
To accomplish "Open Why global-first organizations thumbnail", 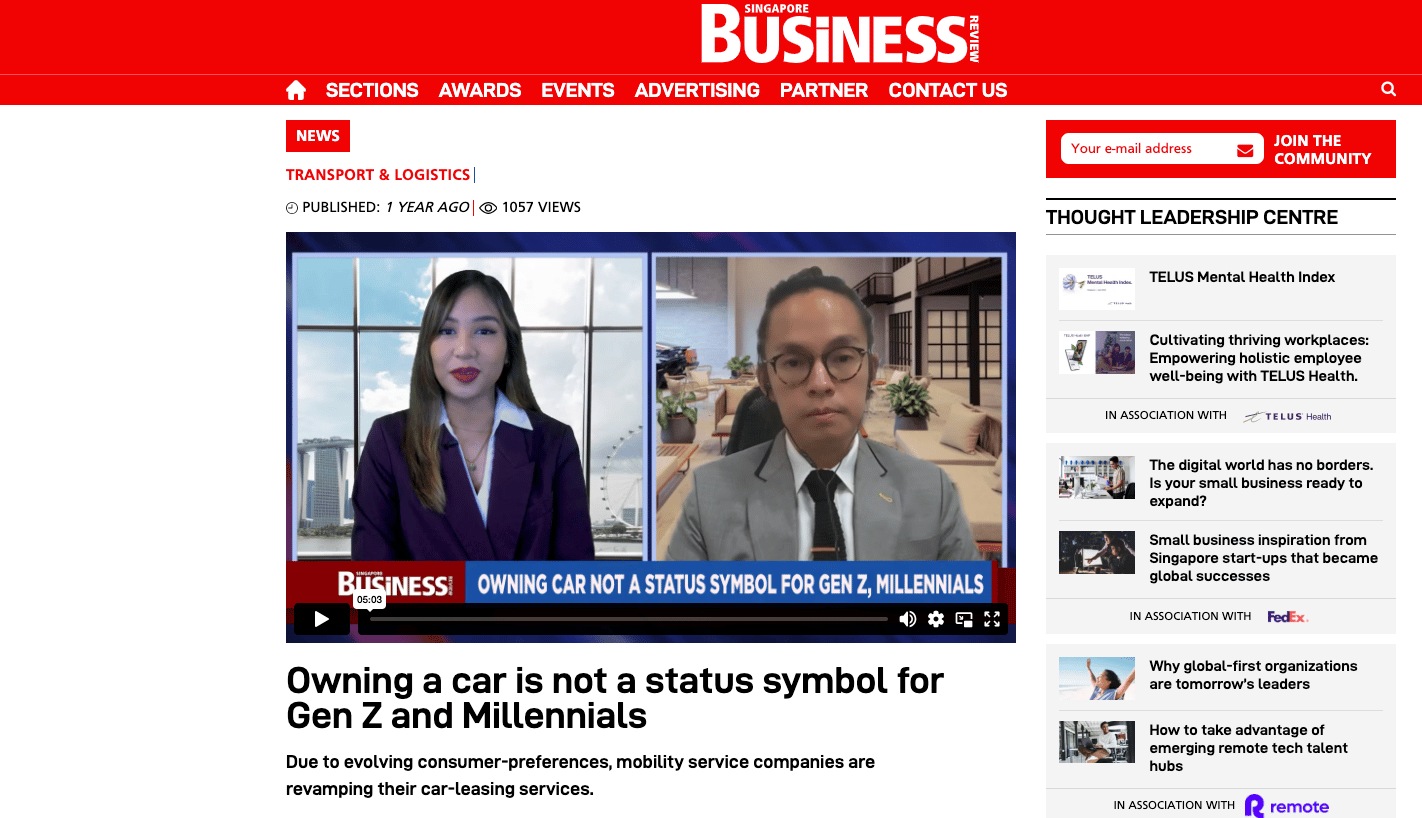I will click(1097, 678).
